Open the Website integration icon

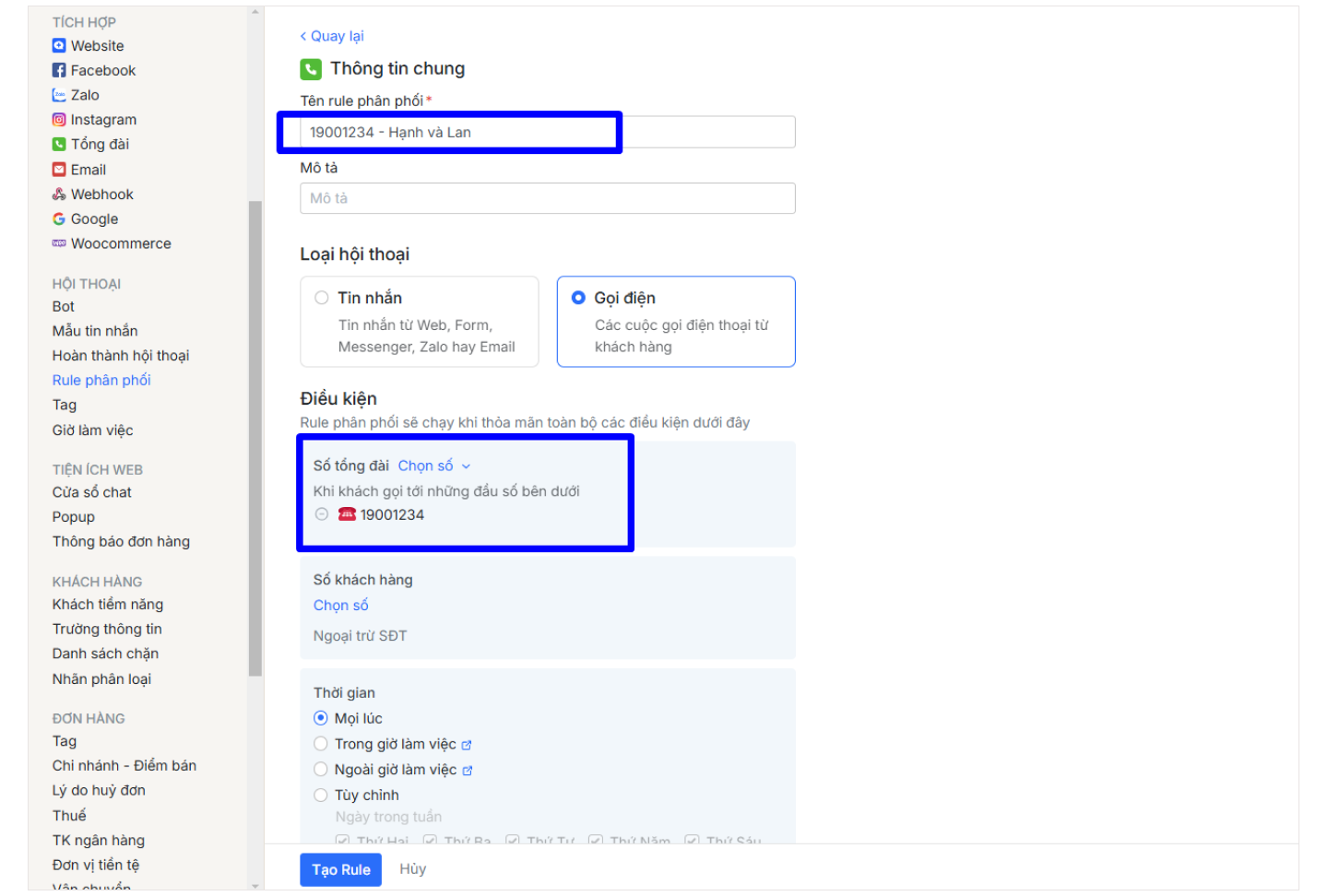pos(59,46)
